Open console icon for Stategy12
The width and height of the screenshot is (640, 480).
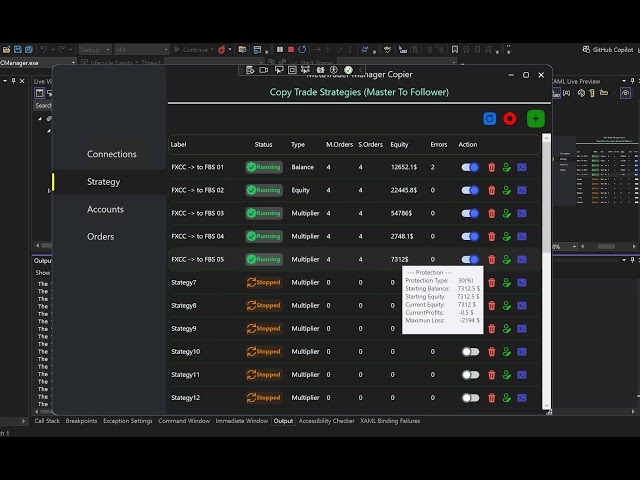[522, 398]
